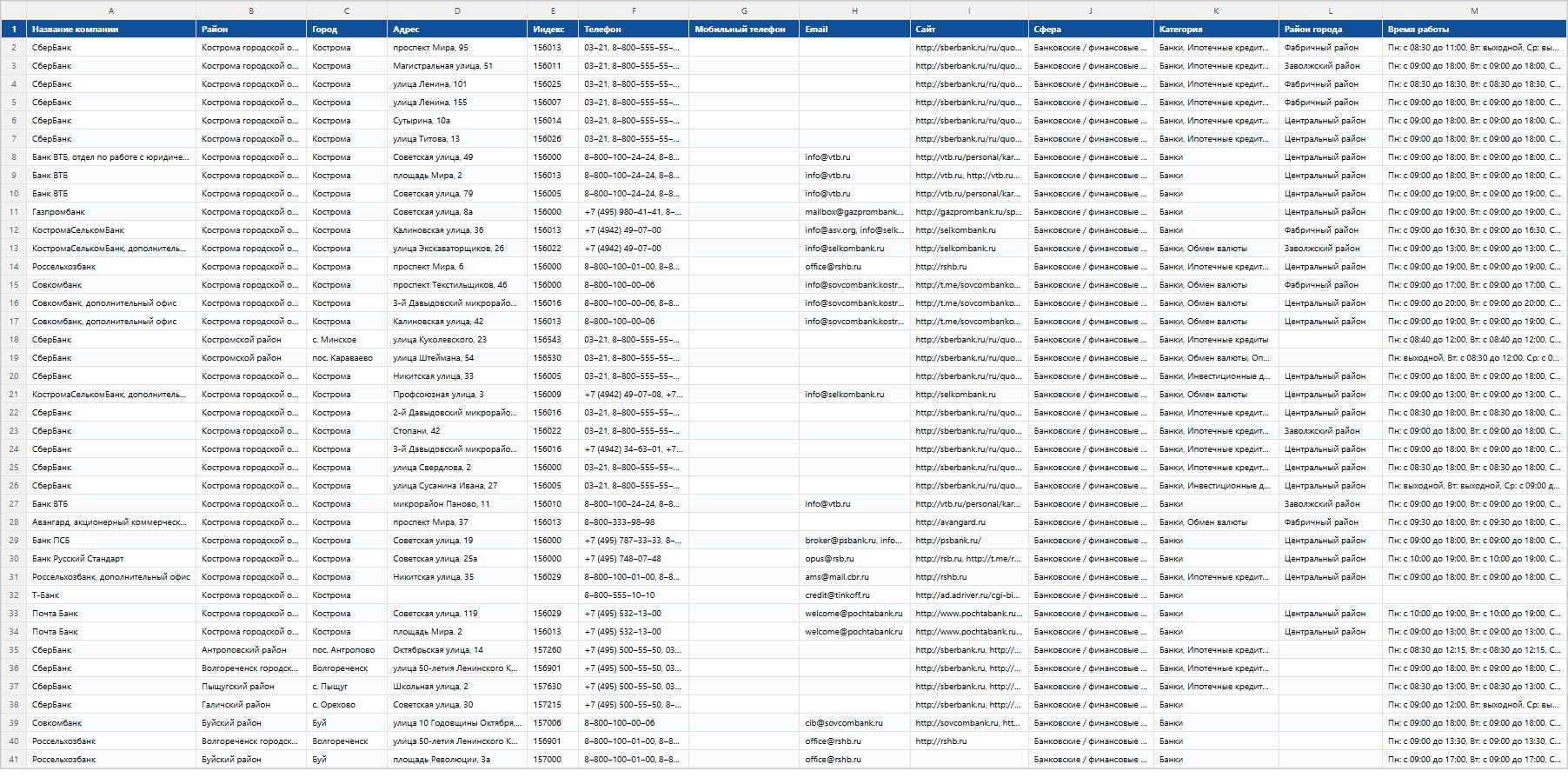Select column K header
The width and height of the screenshot is (1568, 784).
[1216, 10]
